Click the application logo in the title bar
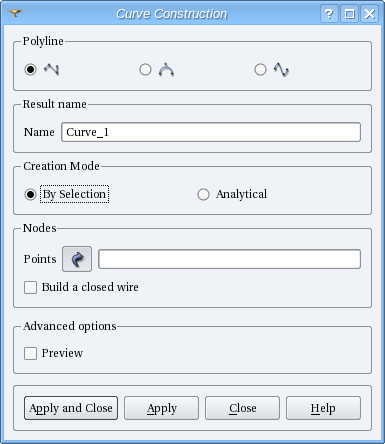 15,13
